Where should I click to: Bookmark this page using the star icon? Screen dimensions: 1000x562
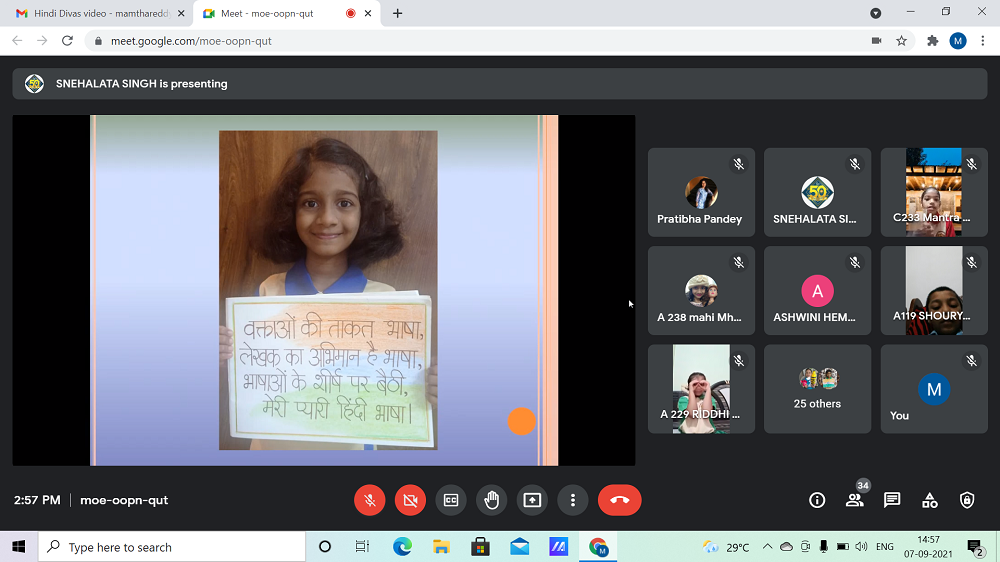coord(901,41)
